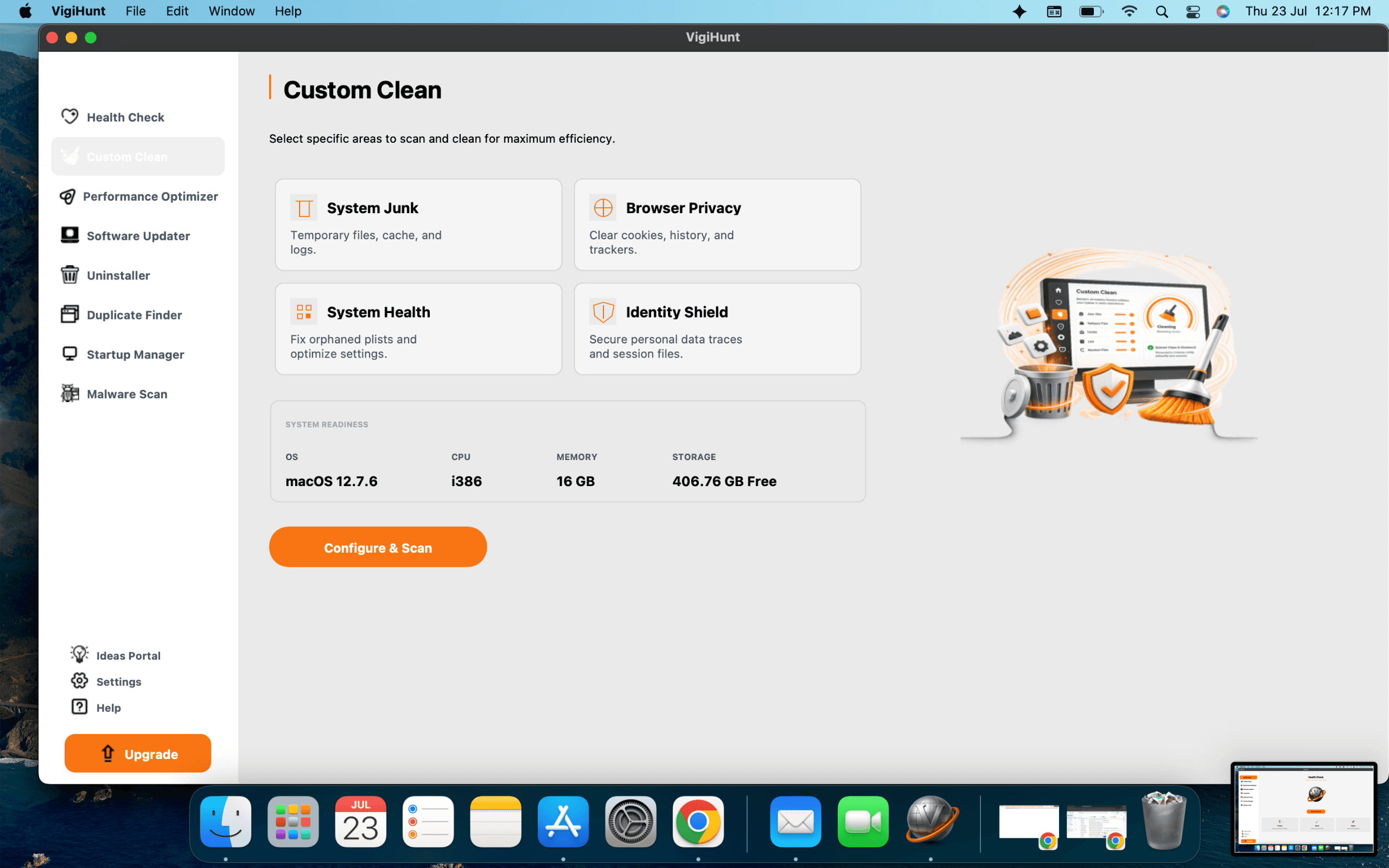Click the macOS 12.7.6 OS value

pos(331,481)
